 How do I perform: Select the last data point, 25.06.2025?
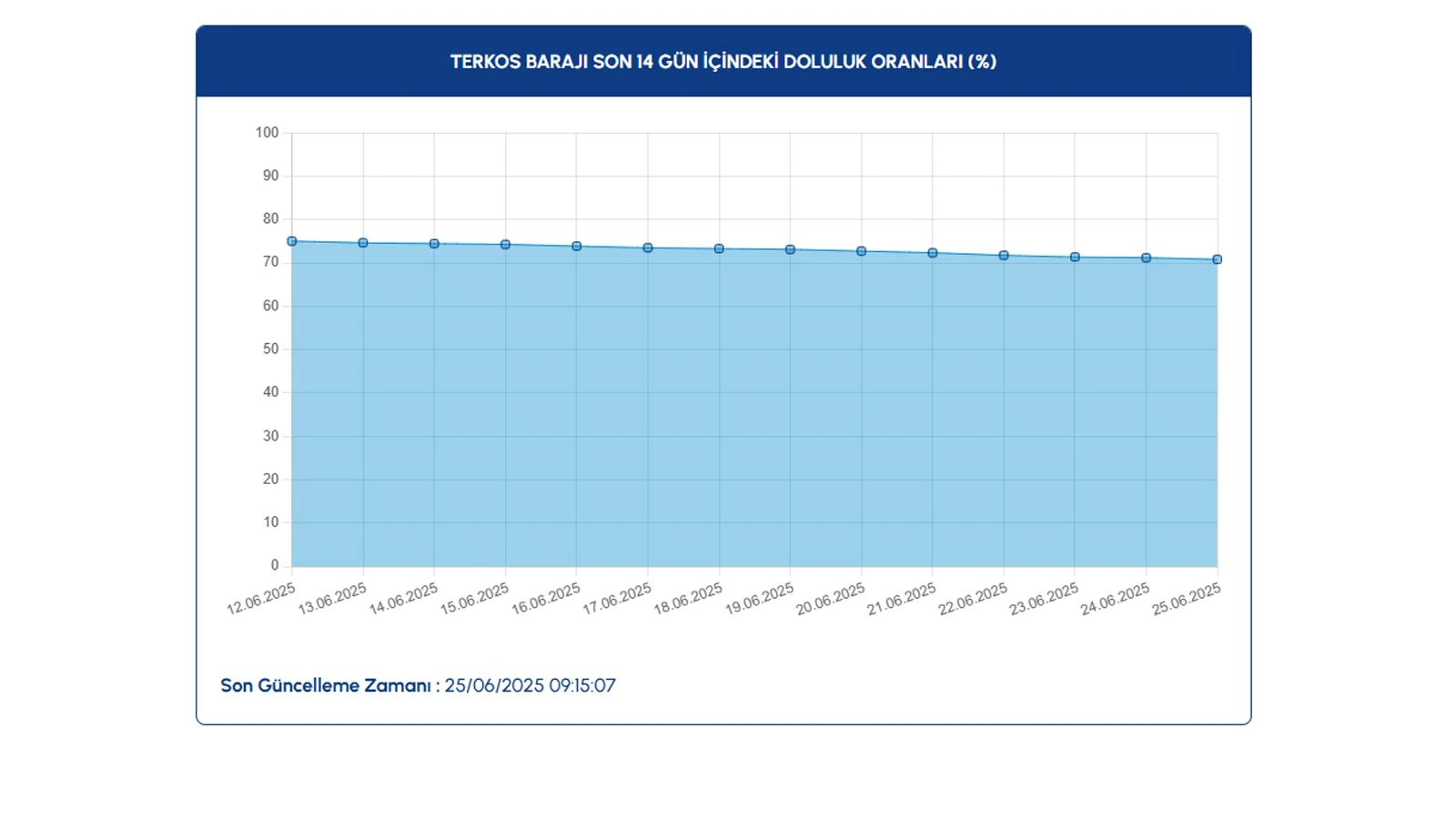click(x=1218, y=259)
